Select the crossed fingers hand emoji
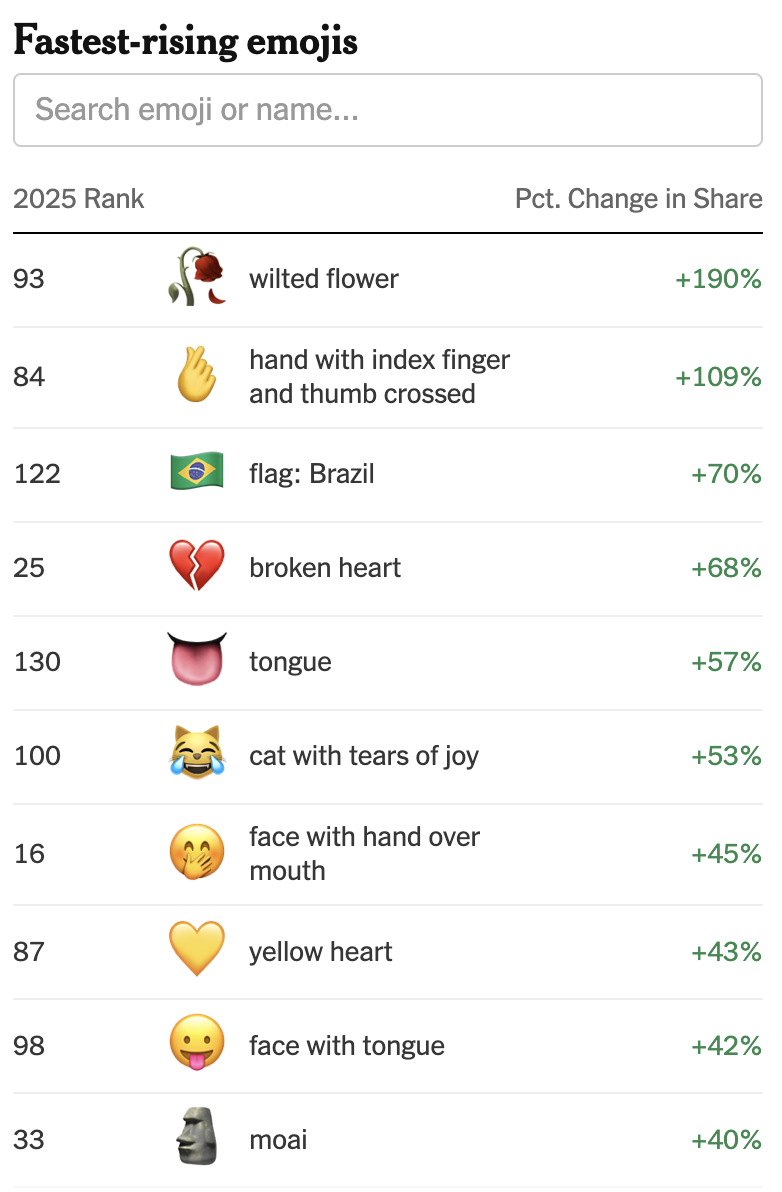The width and height of the screenshot is (782, 1192). (197, 375)
